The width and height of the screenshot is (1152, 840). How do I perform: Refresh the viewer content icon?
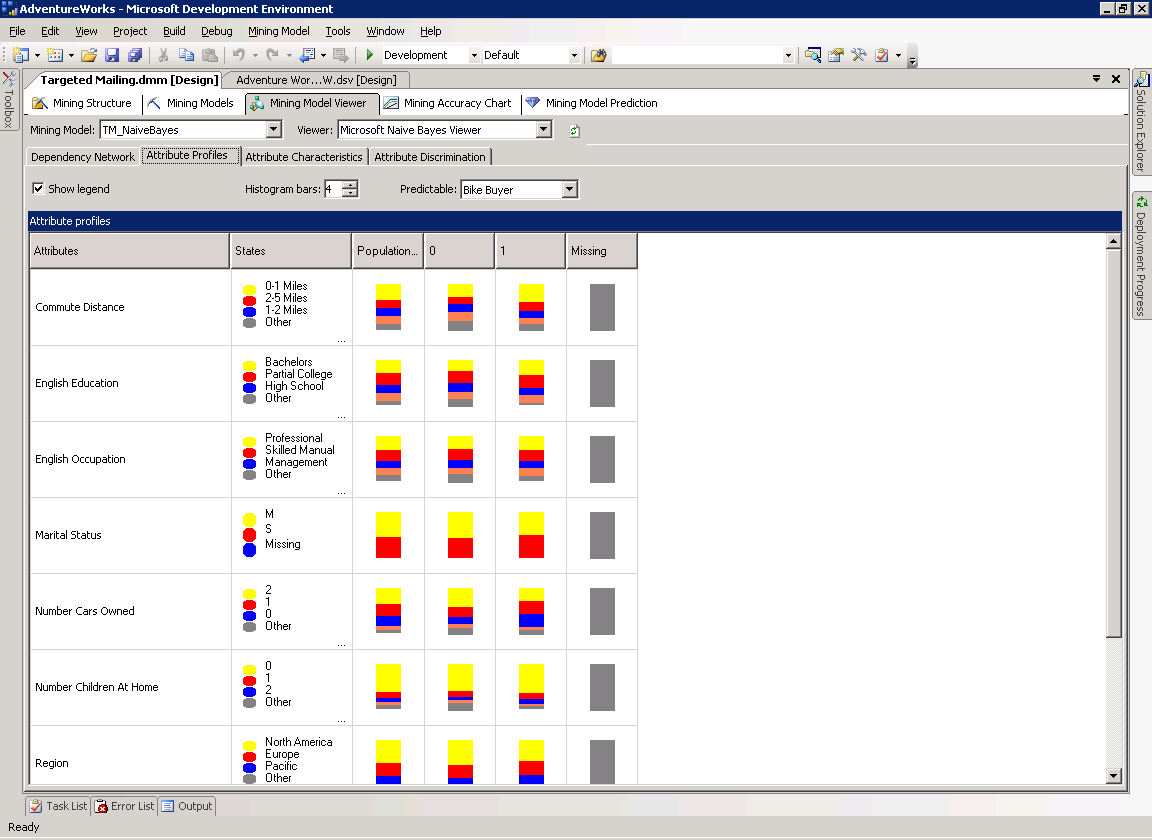point(575,131)
